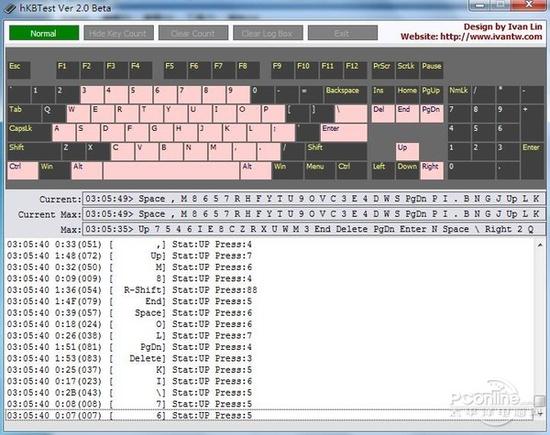The width and height of the screenshot is (550, 435).
Task: Click the PrScr key tile
Action: tap(383, 70)
